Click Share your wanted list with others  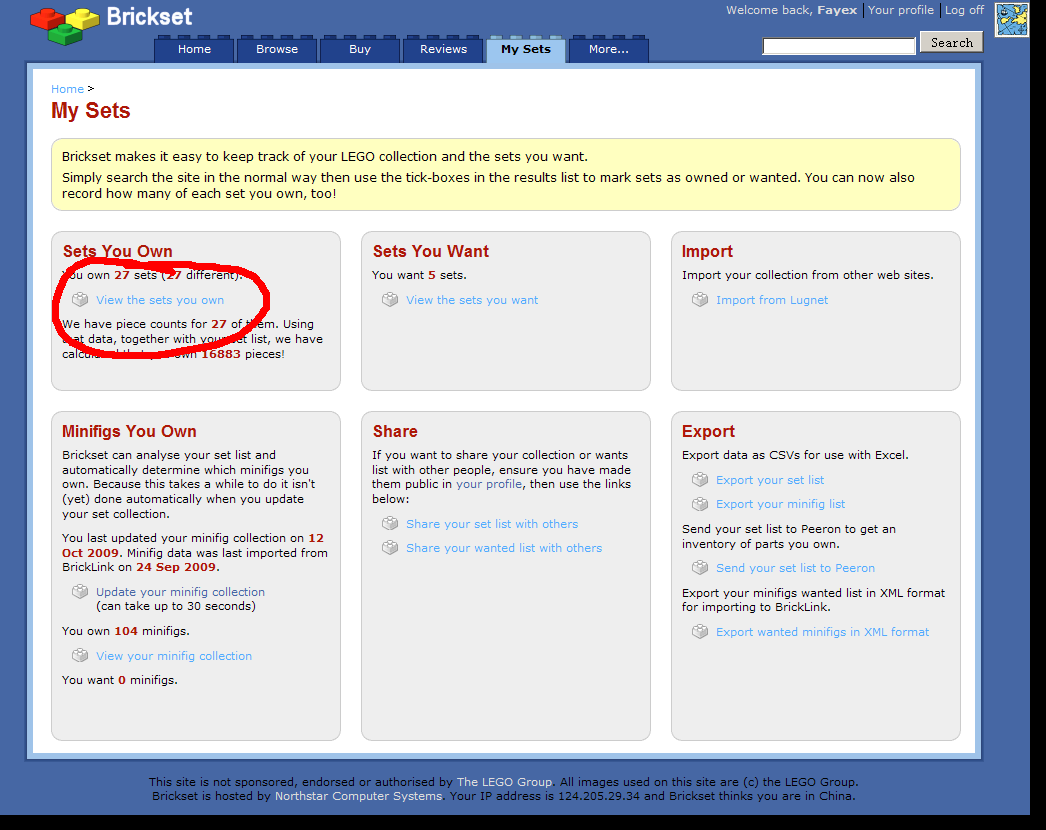point(504,548)
